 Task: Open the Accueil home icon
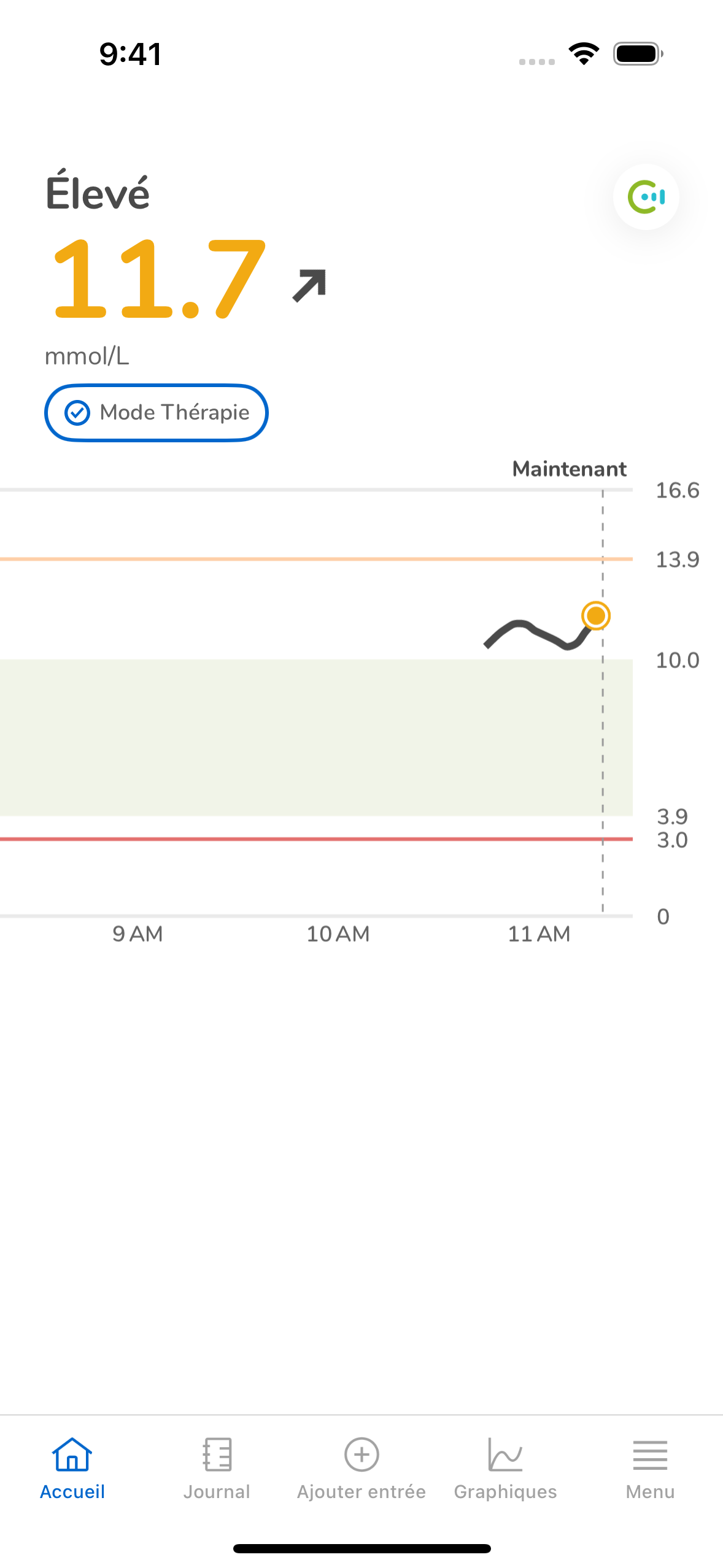pos(72,1455)
